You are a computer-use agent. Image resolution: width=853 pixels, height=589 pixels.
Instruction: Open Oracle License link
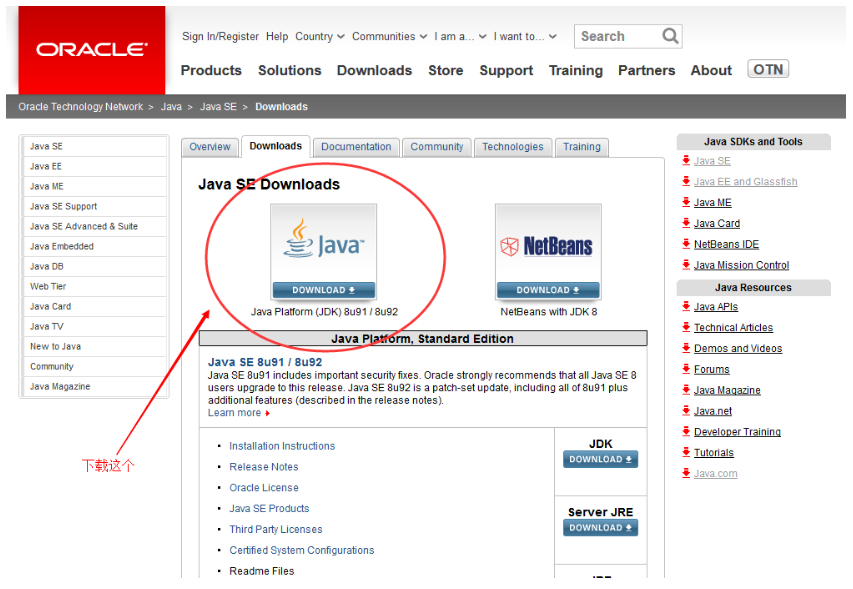pyautogui.click(x=264, y=487)
